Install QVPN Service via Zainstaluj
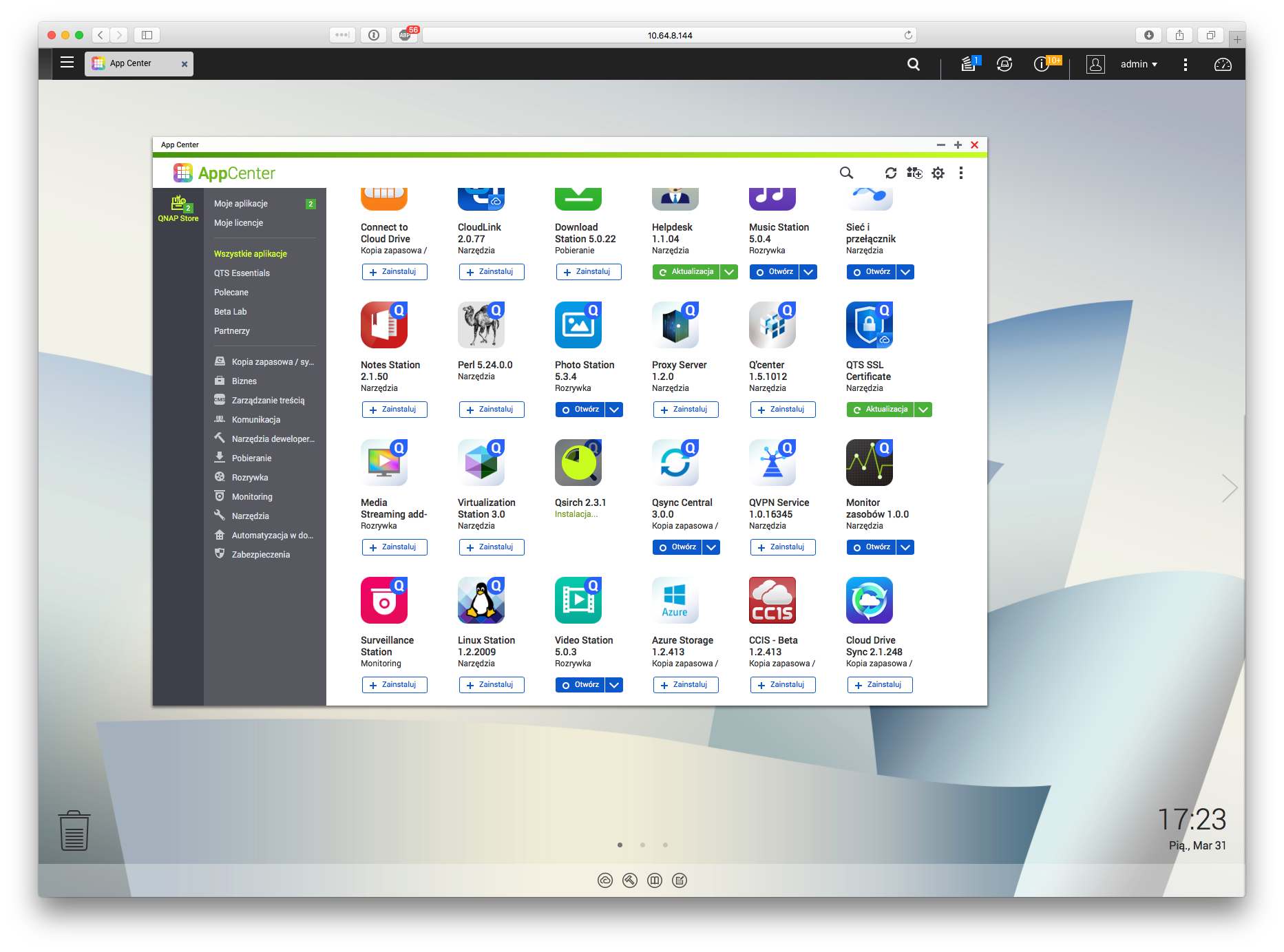 783,547
